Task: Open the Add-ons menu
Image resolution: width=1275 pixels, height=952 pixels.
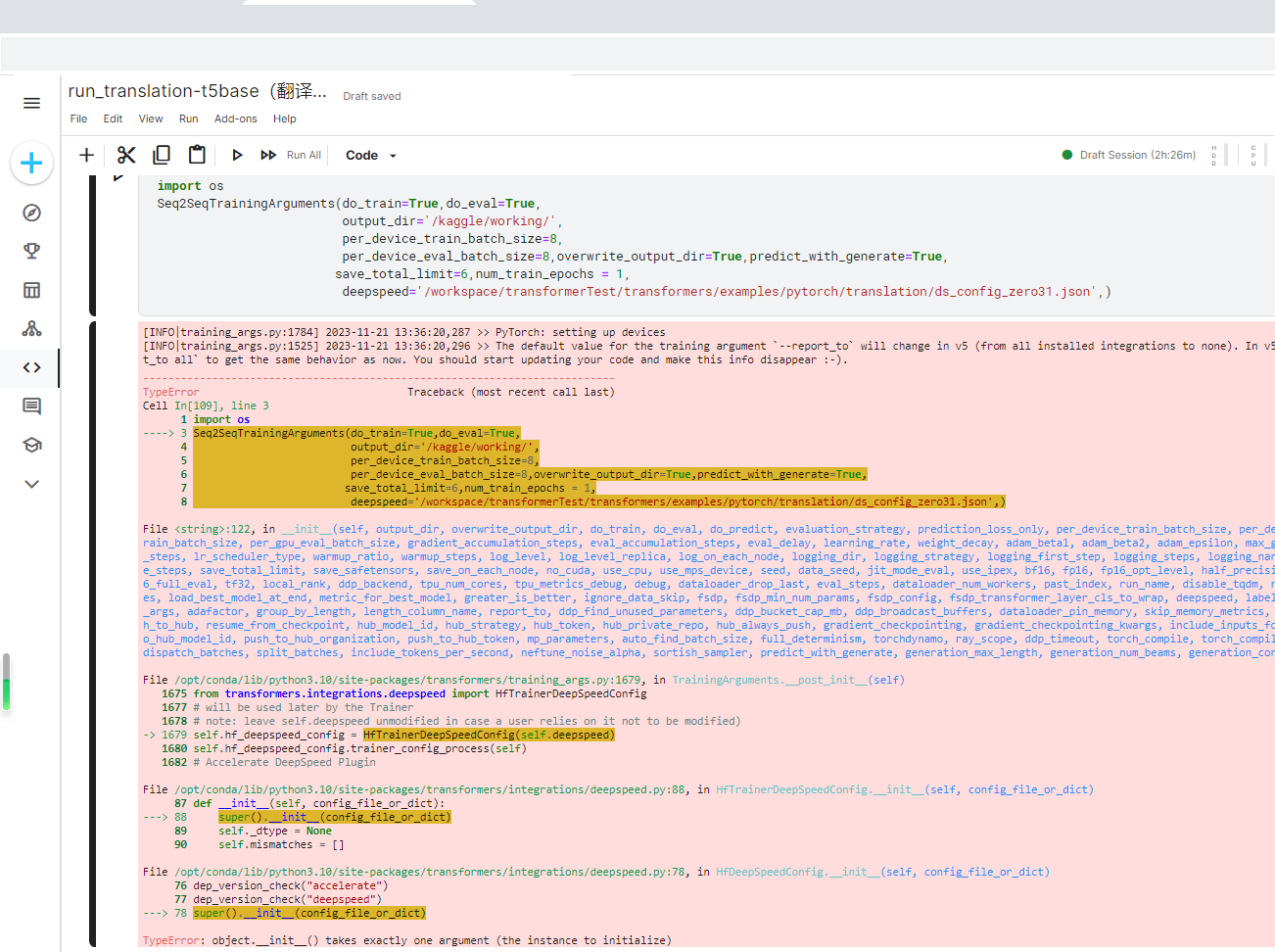Action: [x=235, y=119]
